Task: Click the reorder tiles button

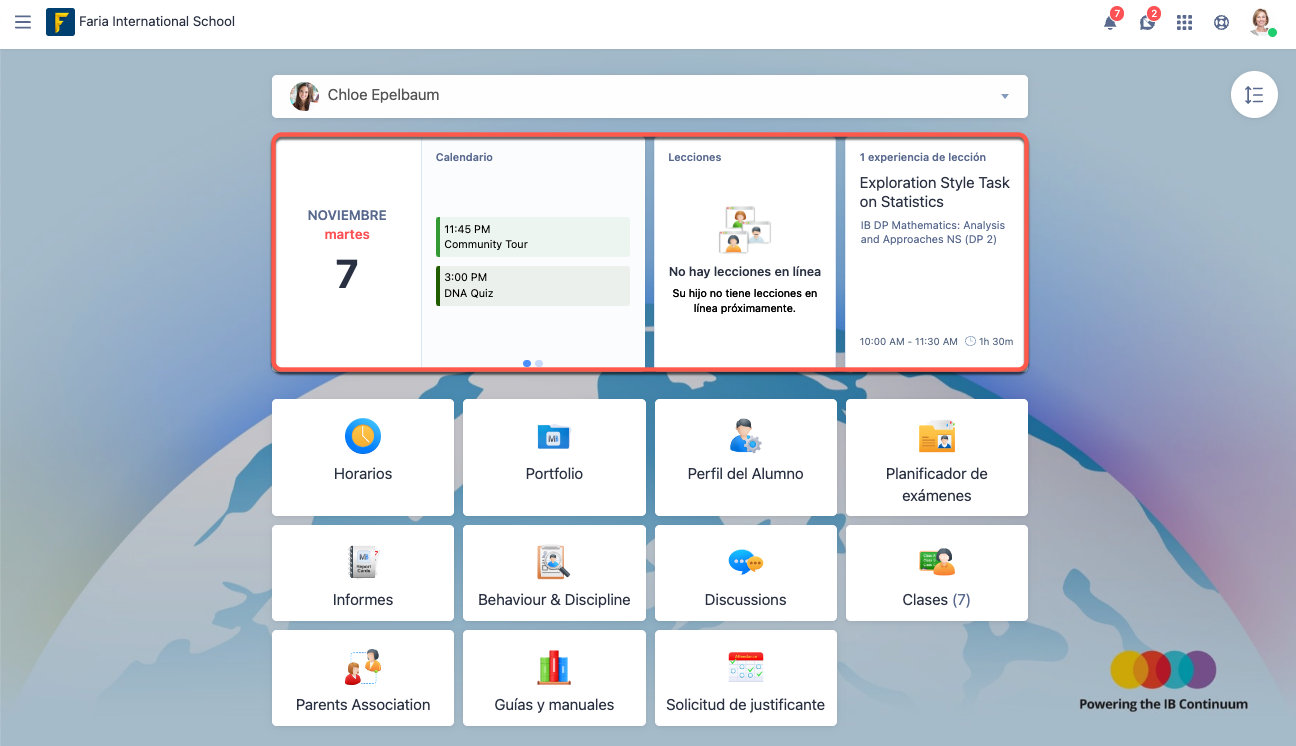Action: pos(1254,95)
